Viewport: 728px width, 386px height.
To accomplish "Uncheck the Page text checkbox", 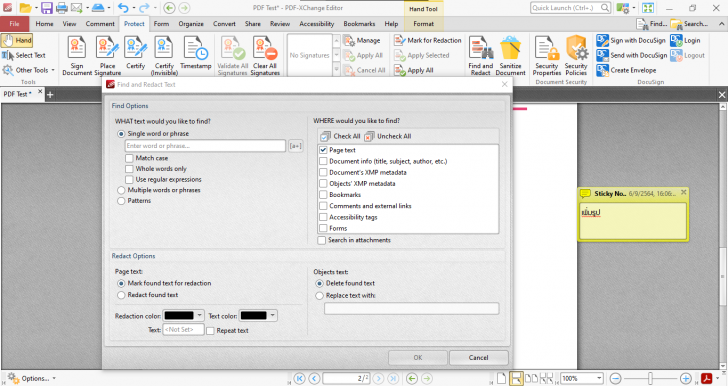I will tap(323, 150).
